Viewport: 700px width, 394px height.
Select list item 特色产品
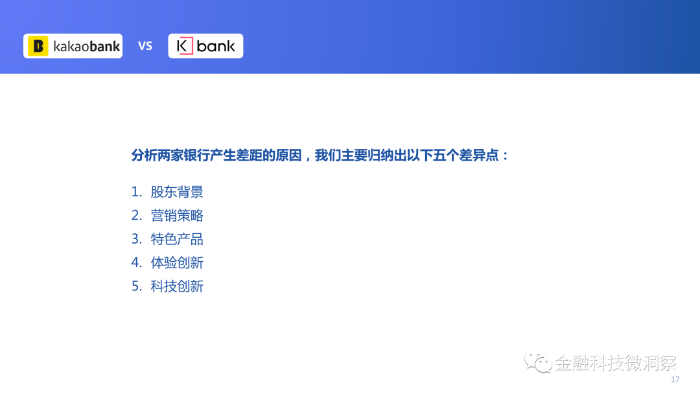[x=177, y=239]
